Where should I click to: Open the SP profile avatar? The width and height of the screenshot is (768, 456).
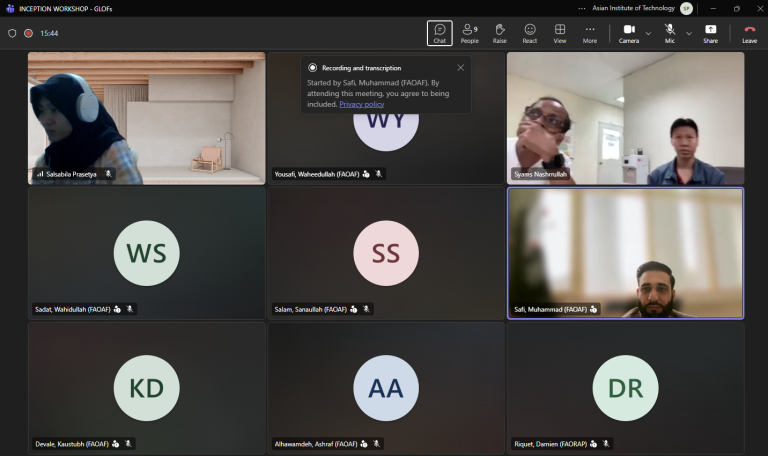click(686, 8)
